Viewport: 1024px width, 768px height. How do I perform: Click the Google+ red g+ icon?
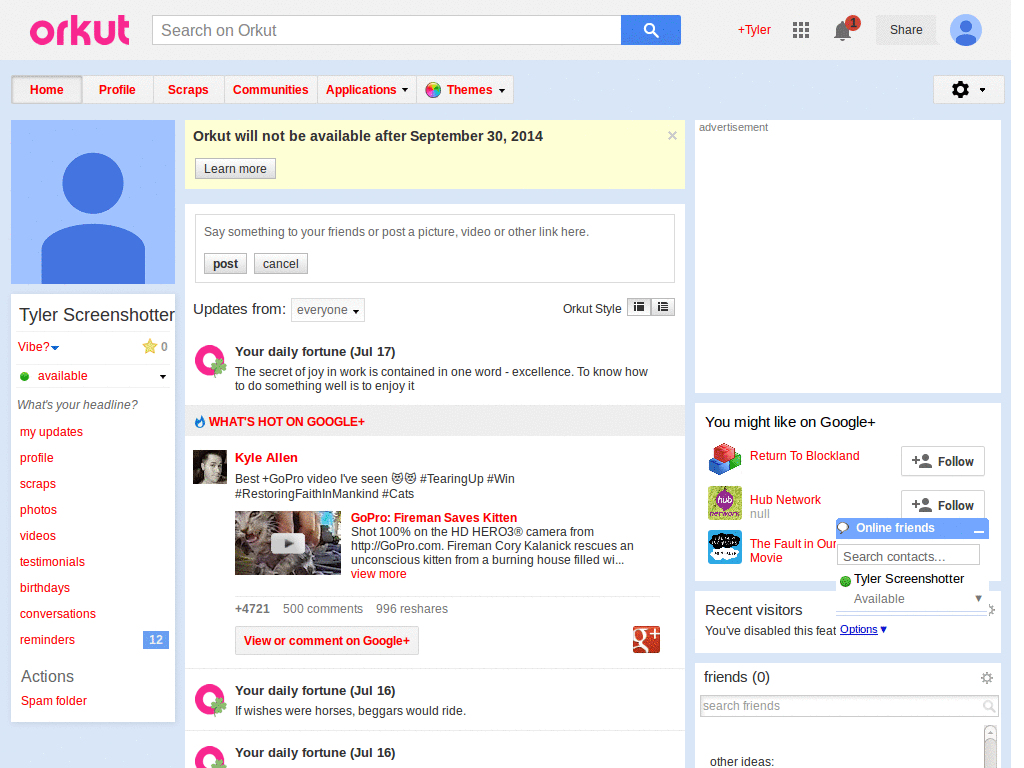click(647, 639)
